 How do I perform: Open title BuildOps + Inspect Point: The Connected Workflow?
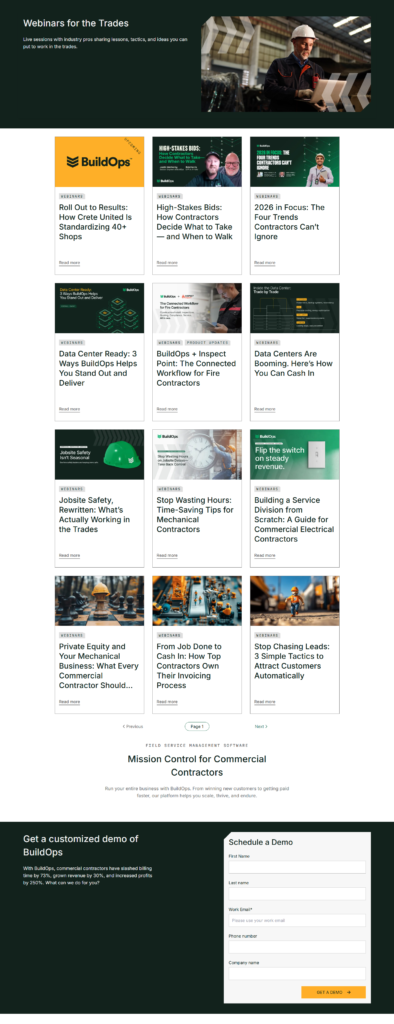[x=195, y=368]
